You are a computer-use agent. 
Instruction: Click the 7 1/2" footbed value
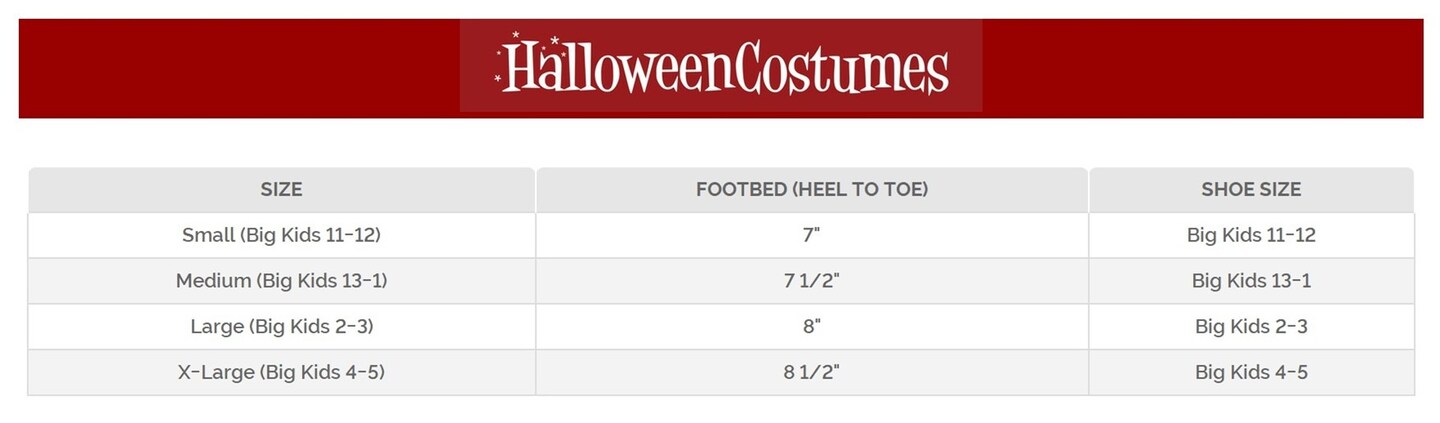812,281
